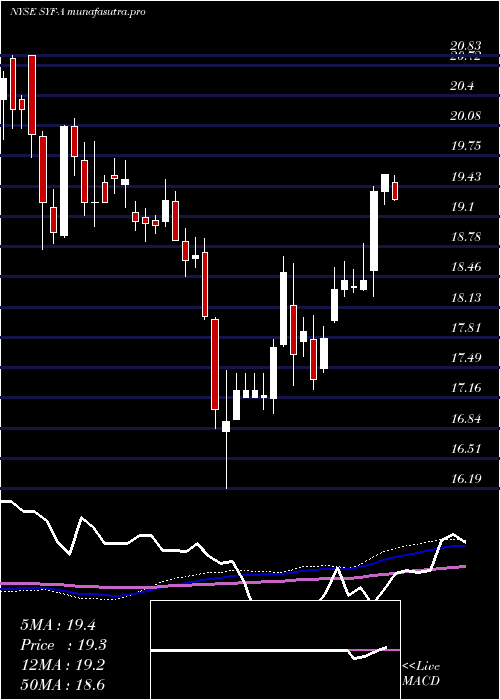Click the 19.43 price axis label
The width and height of the screenshot is (500, 700).
click(x=465, y=177)
